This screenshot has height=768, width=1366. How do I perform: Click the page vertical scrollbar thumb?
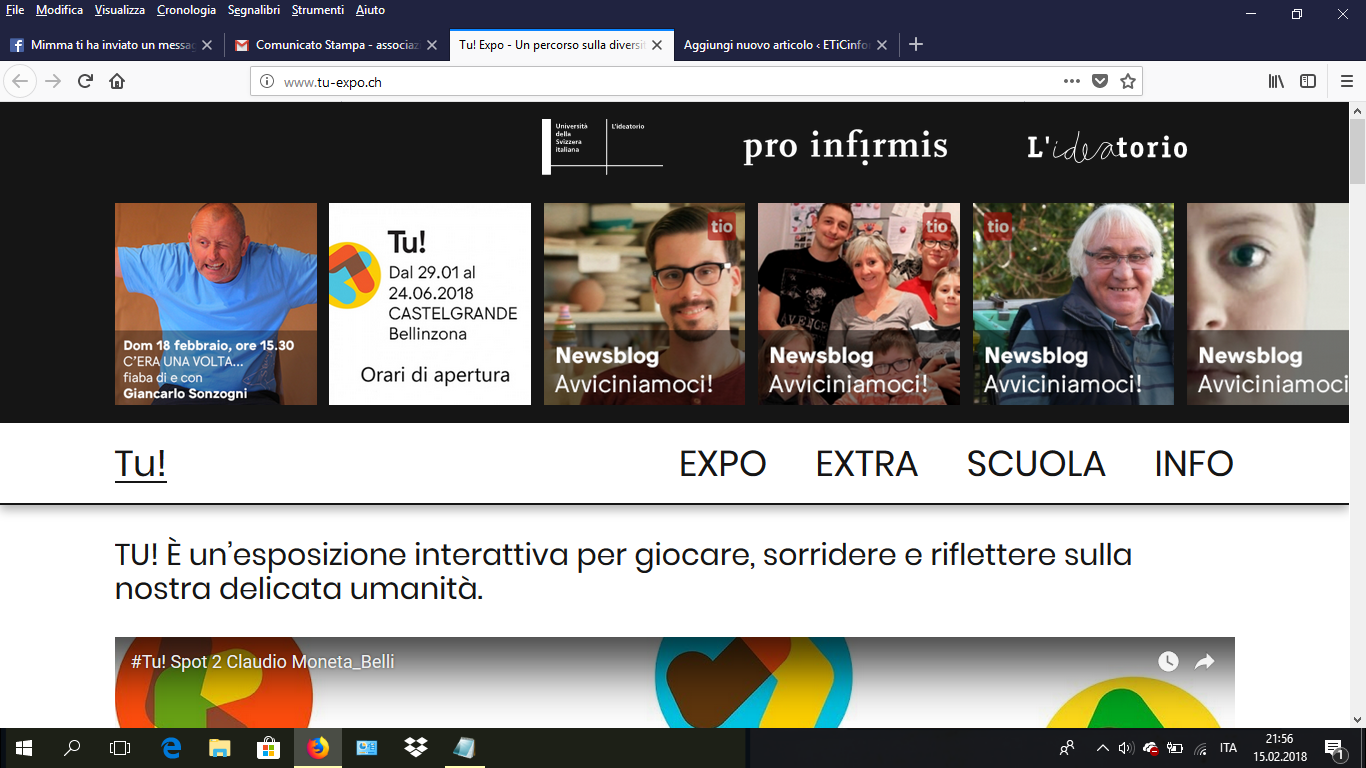1357,150
